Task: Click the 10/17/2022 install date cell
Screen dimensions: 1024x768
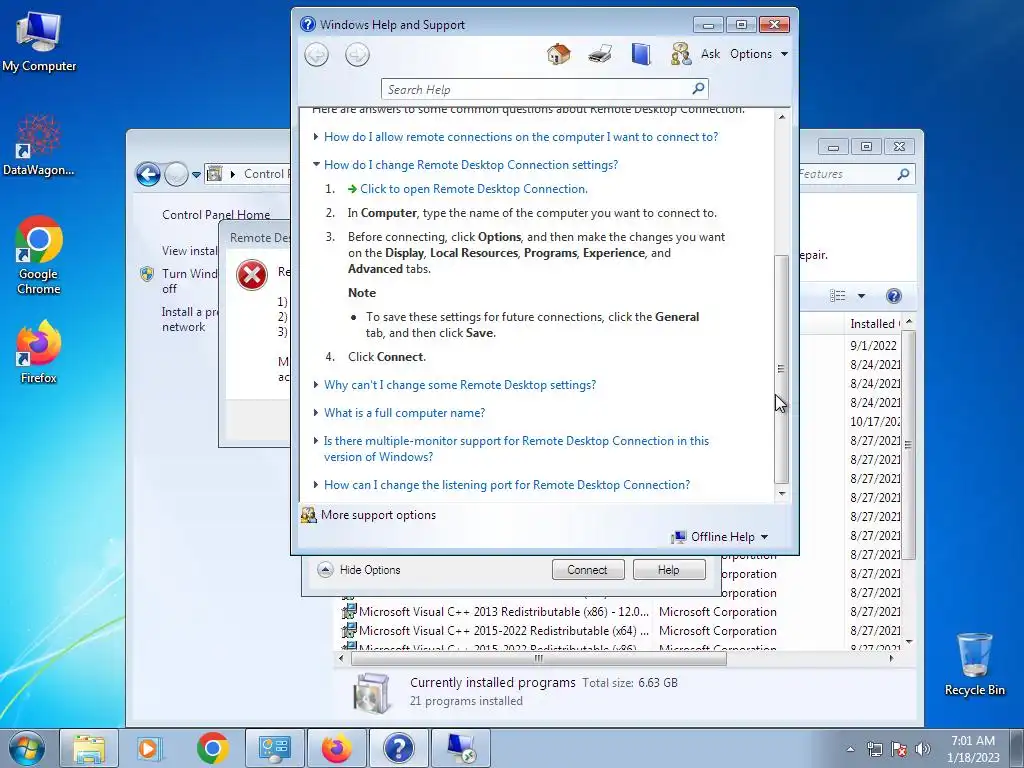Action: [874, 421]
